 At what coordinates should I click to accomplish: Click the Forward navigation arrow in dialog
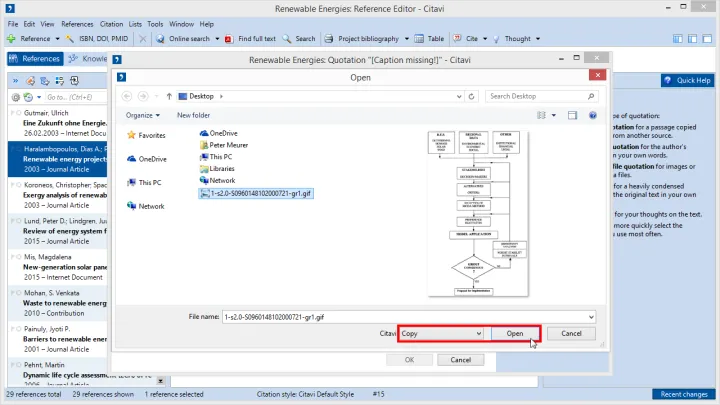pyautogui.click(x=143, y=96)
